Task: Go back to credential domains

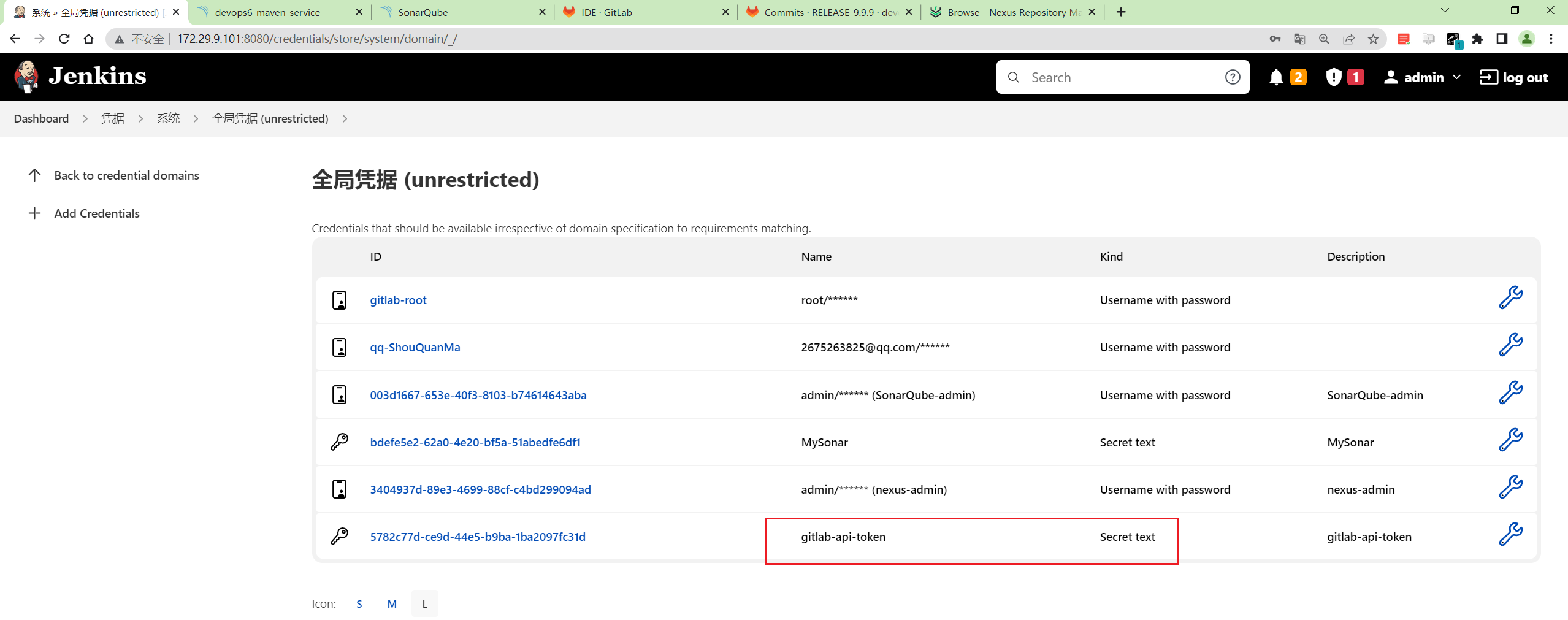Action: click(114, 175)
